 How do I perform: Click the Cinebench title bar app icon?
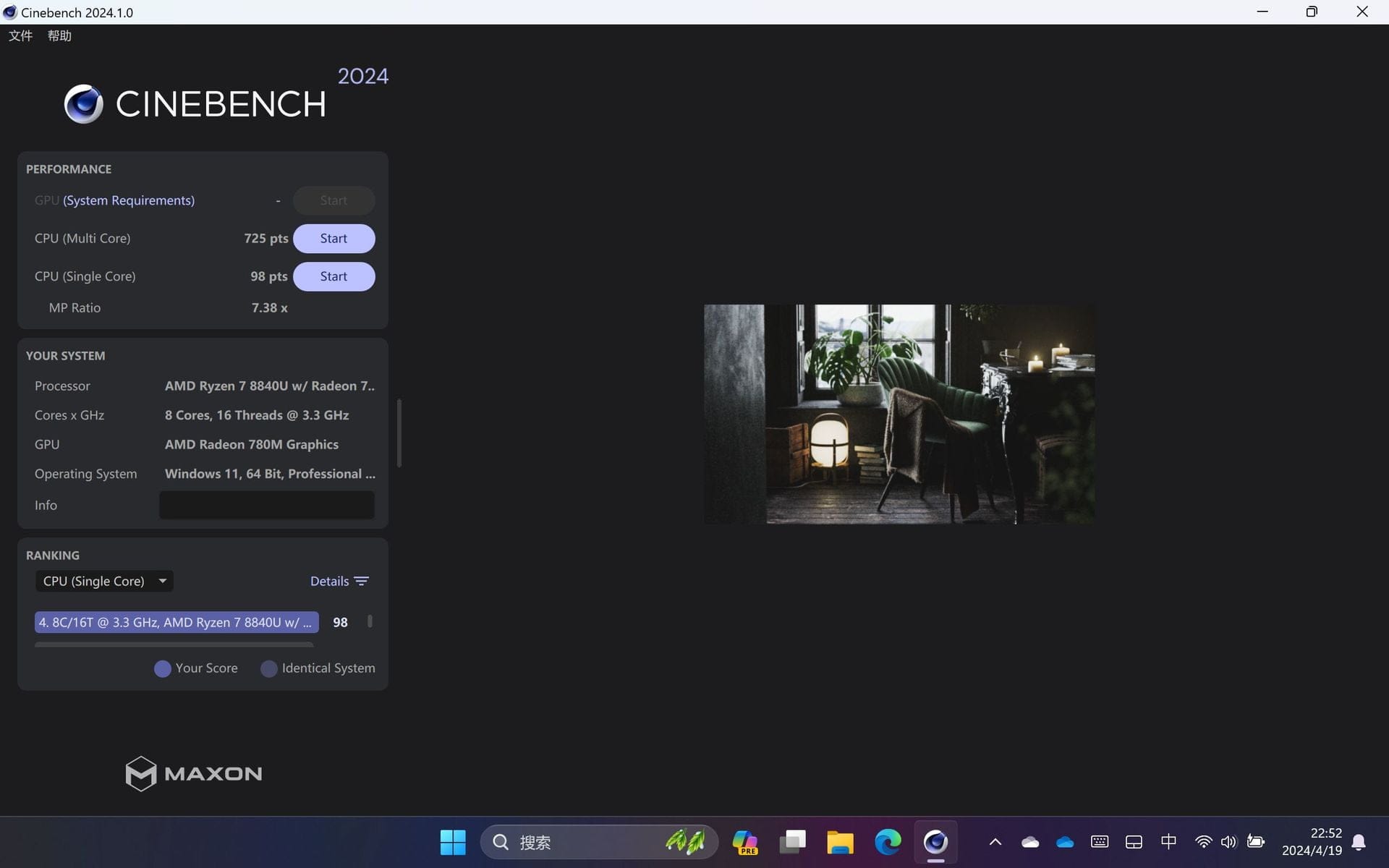10,12
